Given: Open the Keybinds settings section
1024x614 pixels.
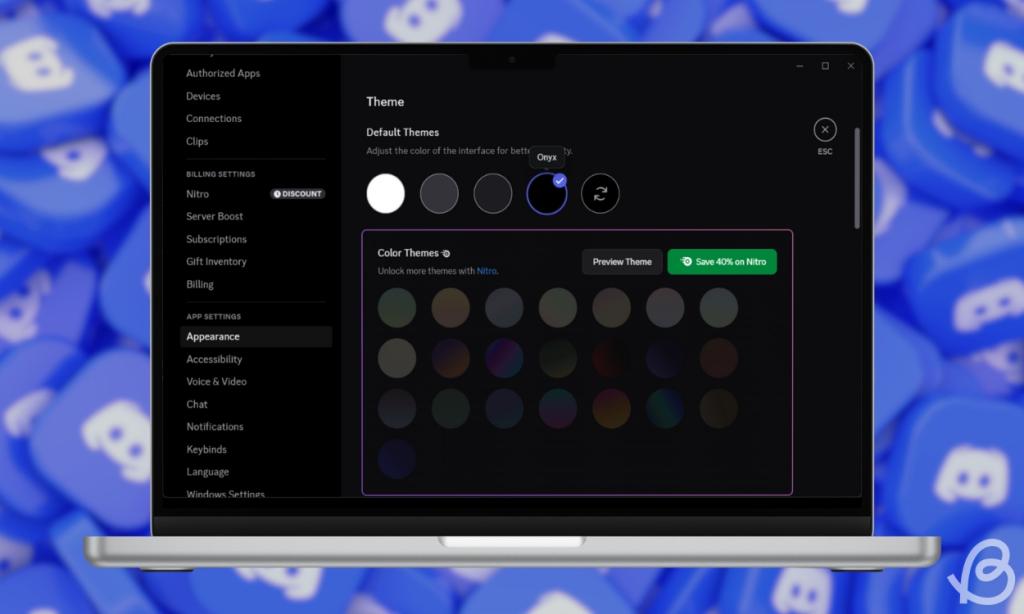Looking at the screenshot, I should pos(206,449).
